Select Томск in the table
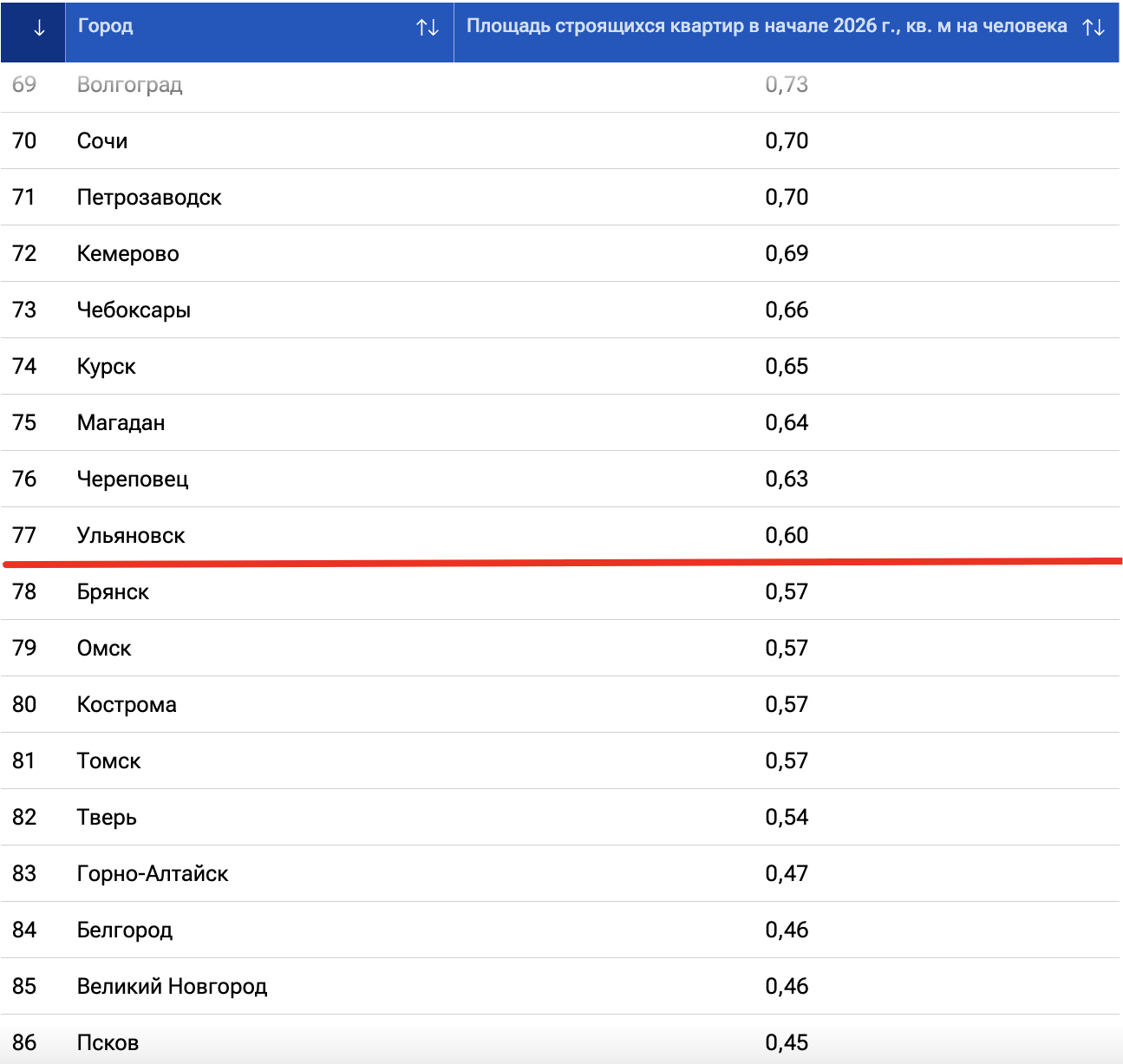Screen dimensions: 1123x1064 point(108,760)
